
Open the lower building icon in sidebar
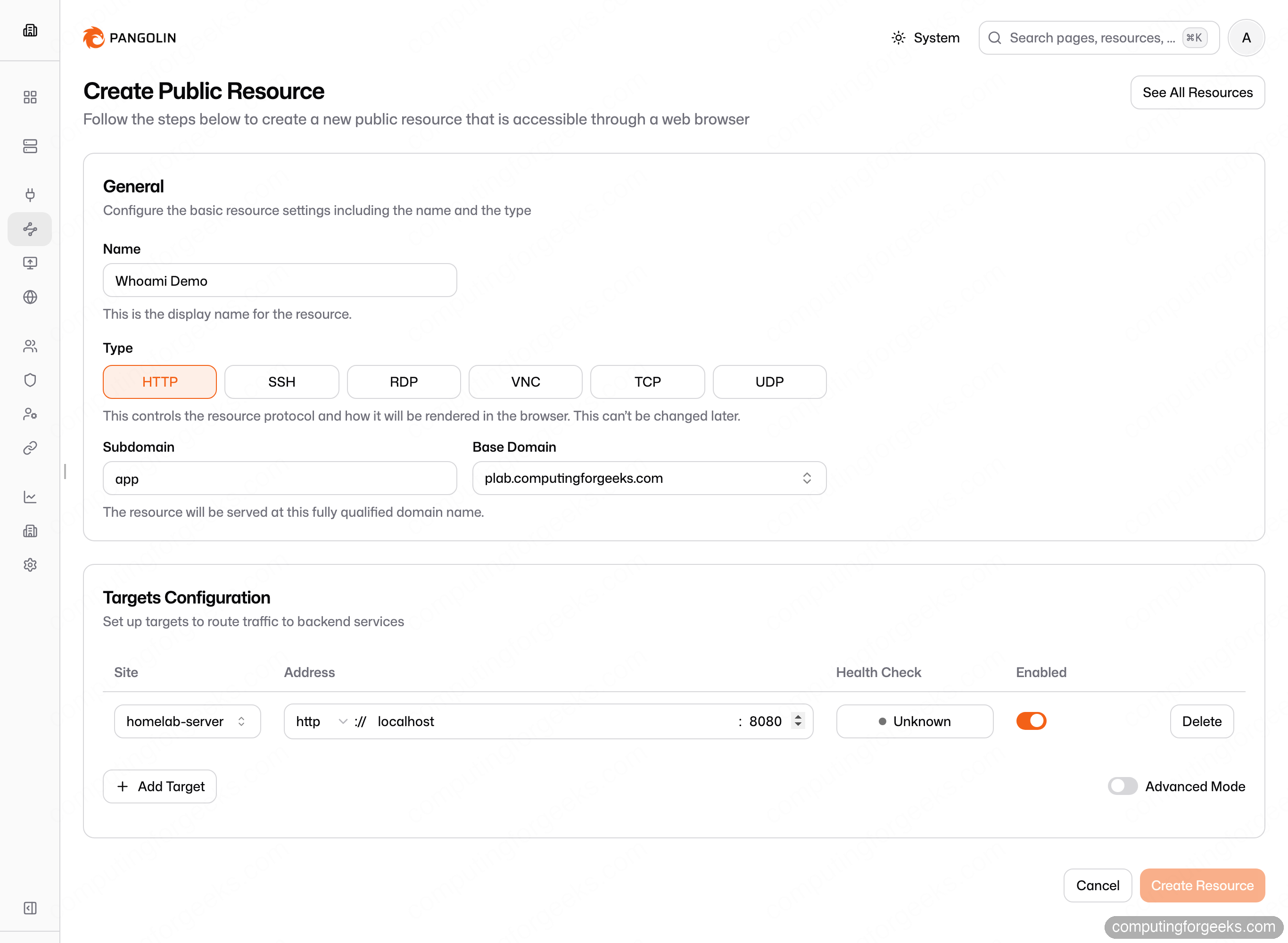pos(30,531)
